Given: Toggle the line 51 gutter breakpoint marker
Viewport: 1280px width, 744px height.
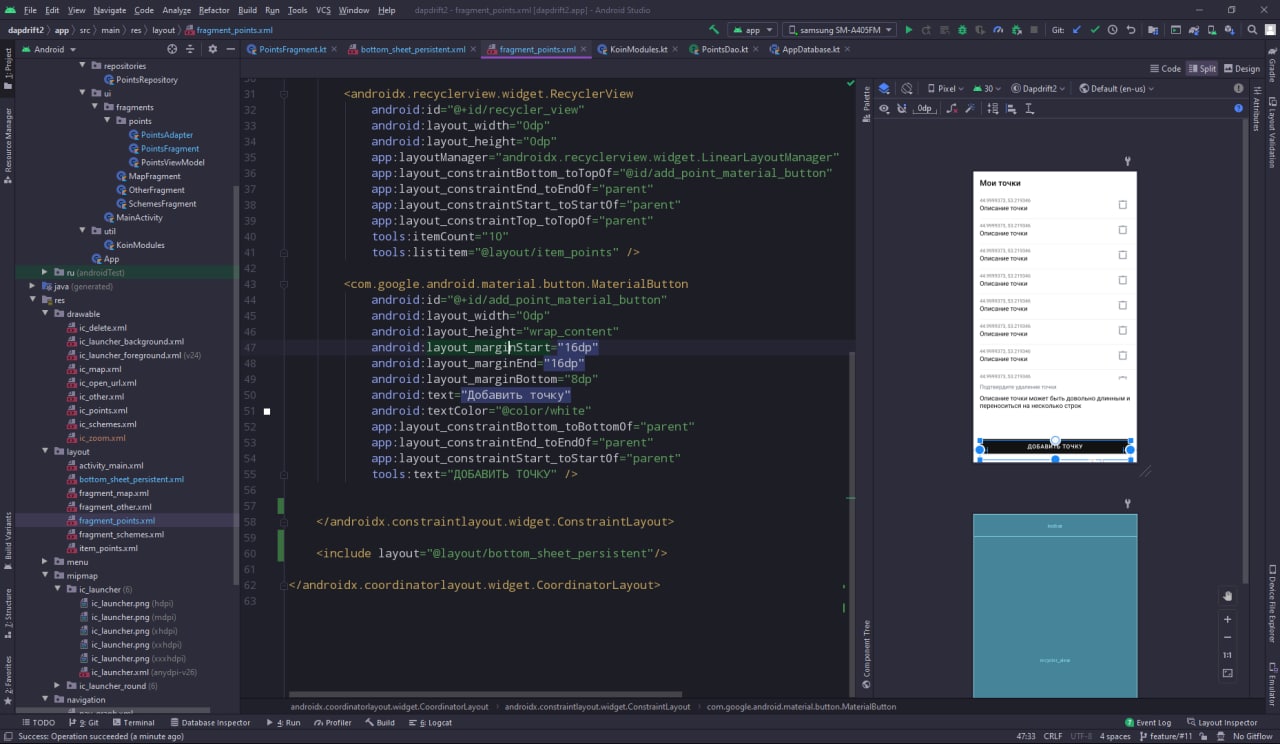Looking at the screenshot, I should coord(267,411).
